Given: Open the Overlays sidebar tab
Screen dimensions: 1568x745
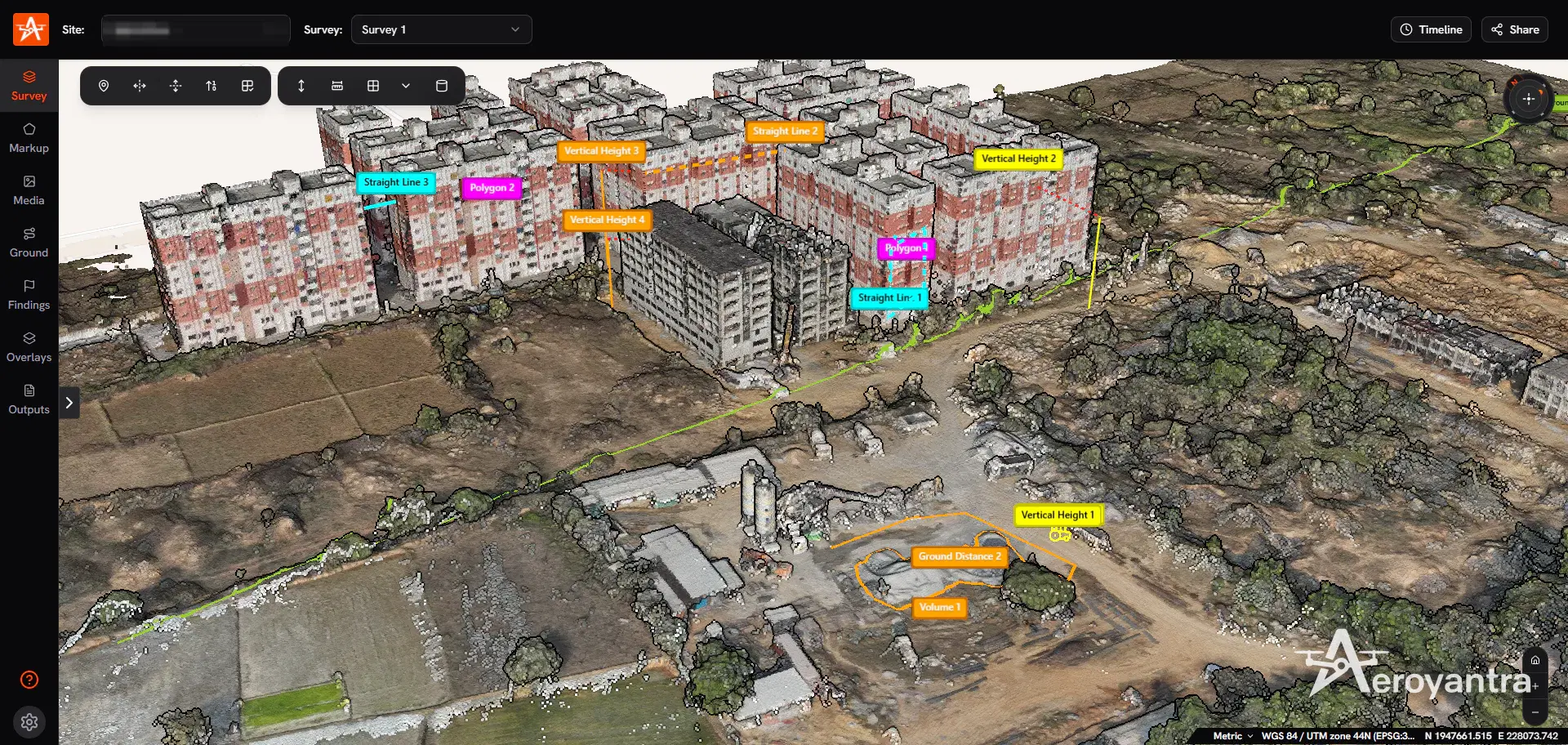Looking at the screenshot, I should (29, 347).
